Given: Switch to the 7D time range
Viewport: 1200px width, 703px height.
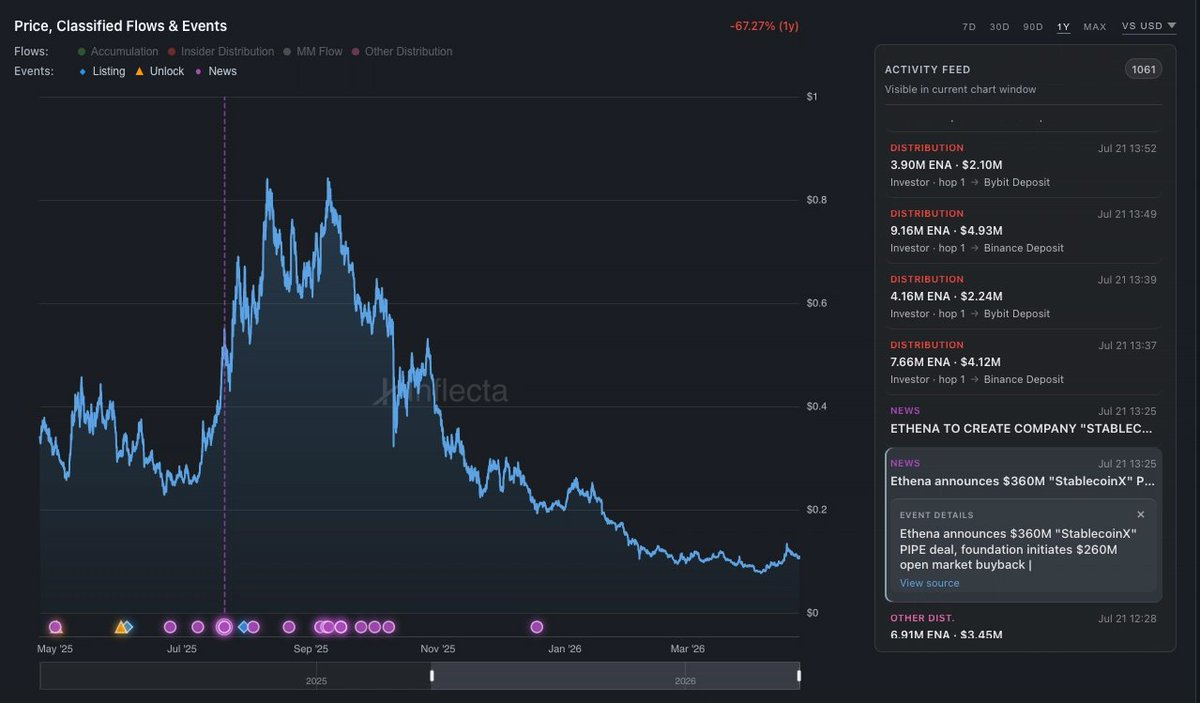Looking at the screenshot, I should coord(968,27).
